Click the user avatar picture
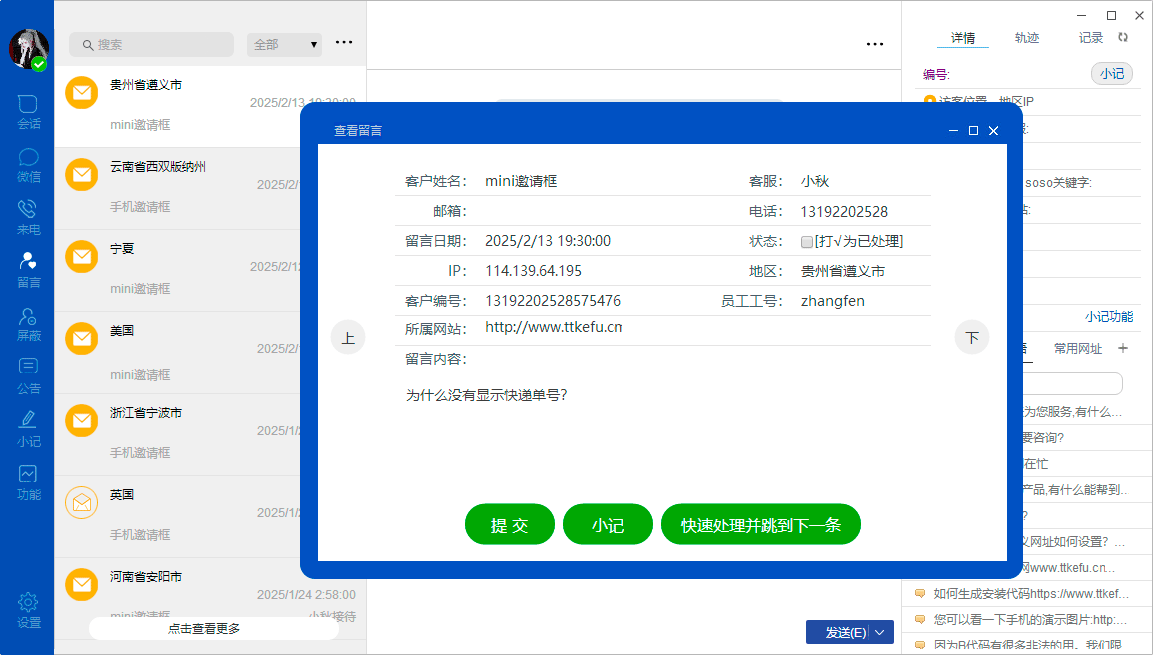This screenshot has height=655, width=1153. click(x=29, y=49)
